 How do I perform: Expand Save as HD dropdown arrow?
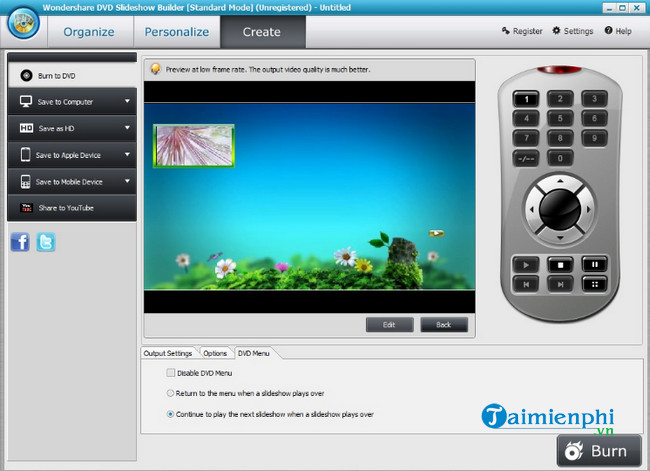(127, 128)
